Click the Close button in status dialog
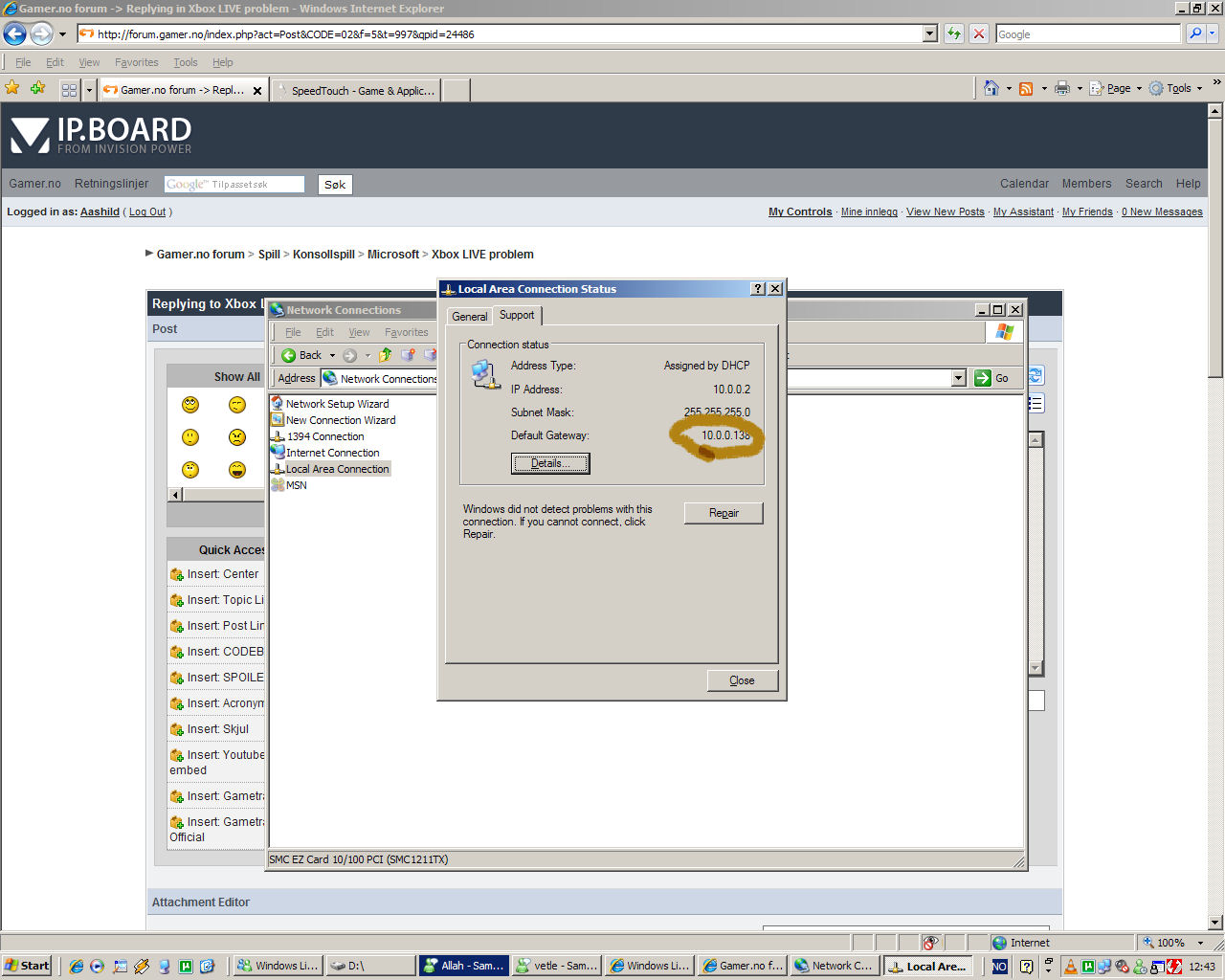1225x980 pixels. [x=742, y=680]
